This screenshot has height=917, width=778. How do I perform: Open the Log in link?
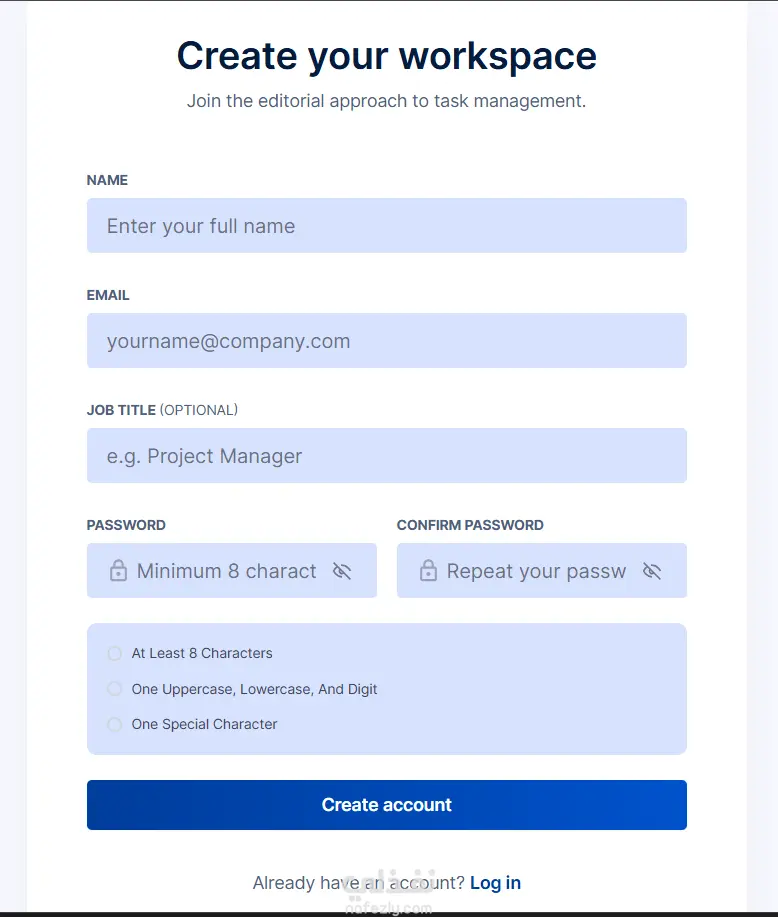(x=495, y=882)
